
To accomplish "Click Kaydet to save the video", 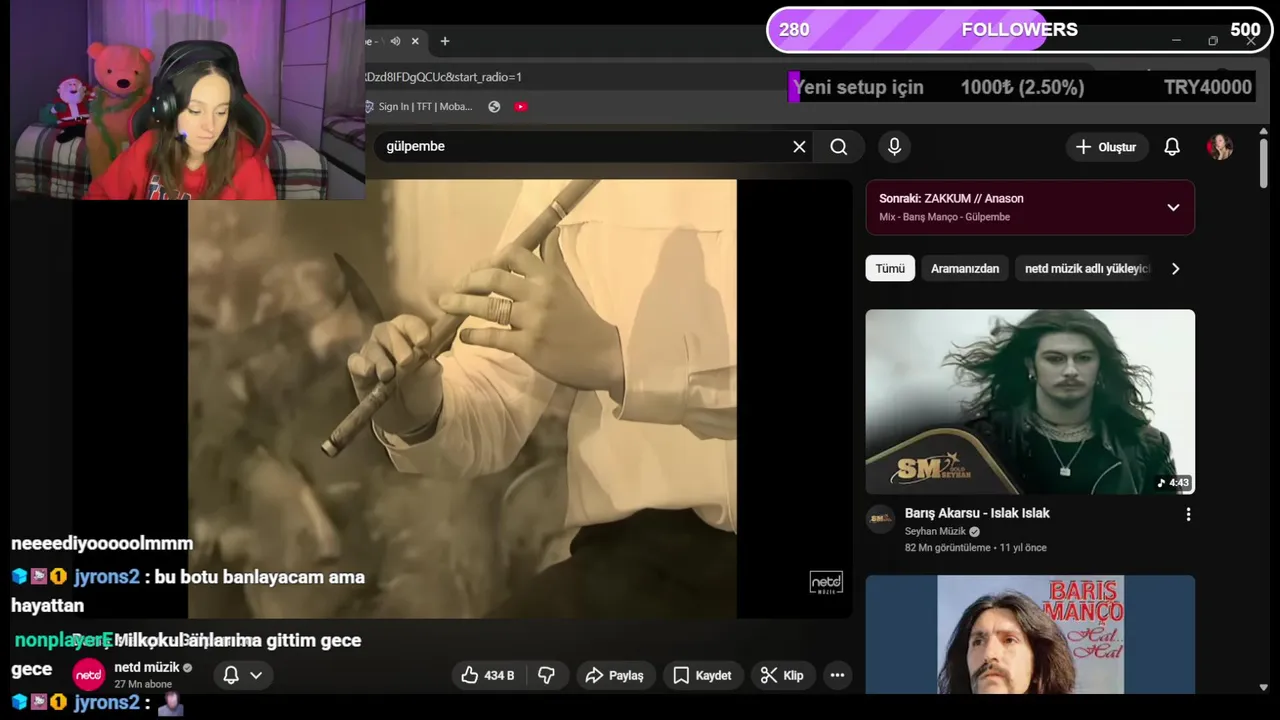I will point(702,675).
